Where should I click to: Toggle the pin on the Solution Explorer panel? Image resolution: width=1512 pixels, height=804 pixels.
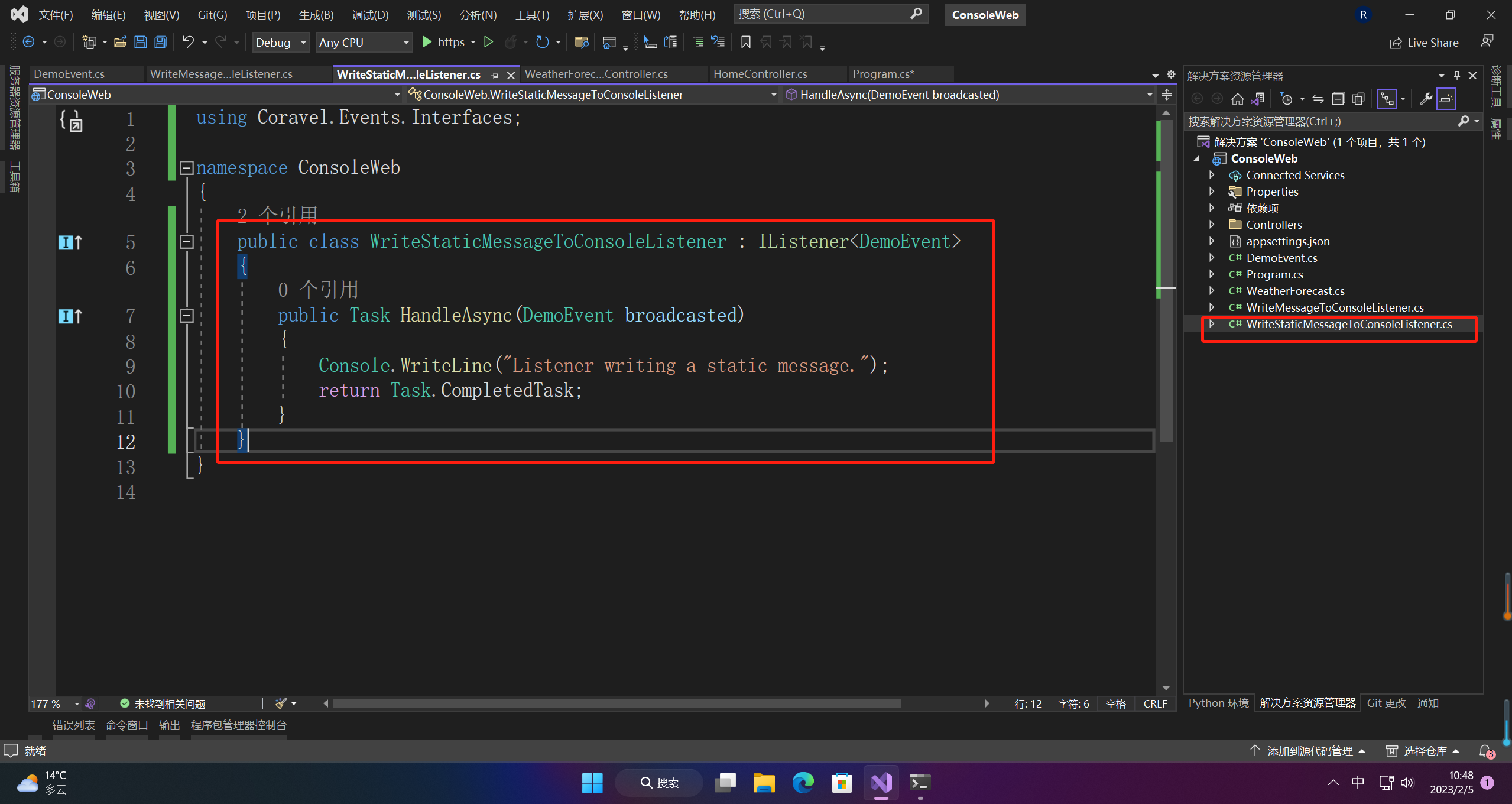(1457, 76)
